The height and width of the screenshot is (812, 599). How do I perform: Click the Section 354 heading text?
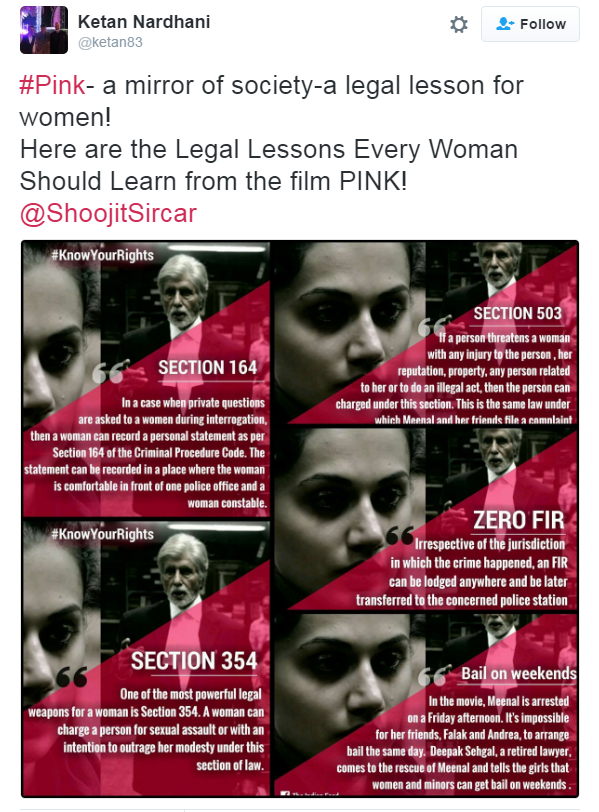pos(194,661)
